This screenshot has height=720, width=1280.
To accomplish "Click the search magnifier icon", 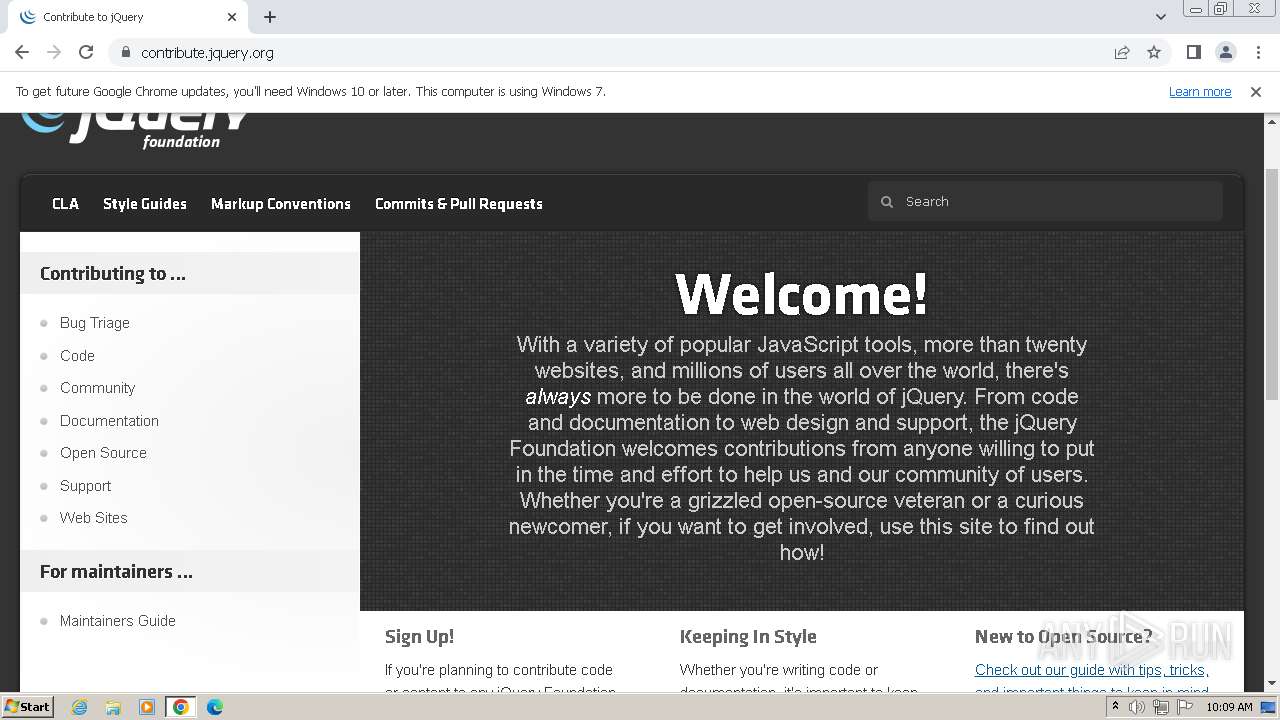I will click(886, 202).
